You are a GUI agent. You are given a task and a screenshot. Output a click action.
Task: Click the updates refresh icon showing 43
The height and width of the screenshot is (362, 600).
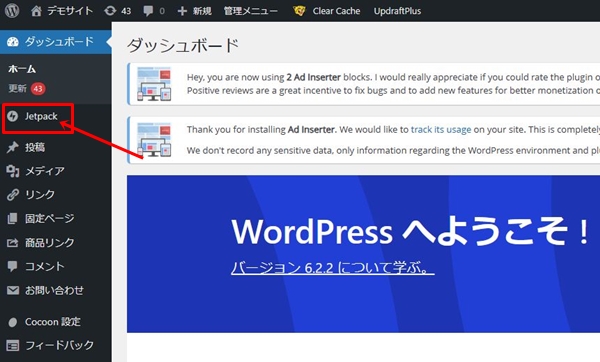(110, 11)
